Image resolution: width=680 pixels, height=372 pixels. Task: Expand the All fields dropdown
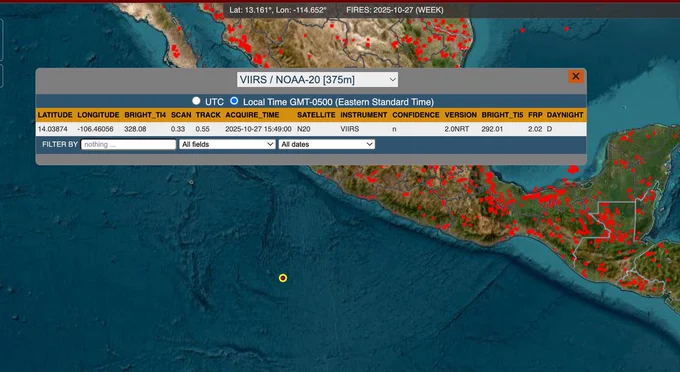point(227,144)
